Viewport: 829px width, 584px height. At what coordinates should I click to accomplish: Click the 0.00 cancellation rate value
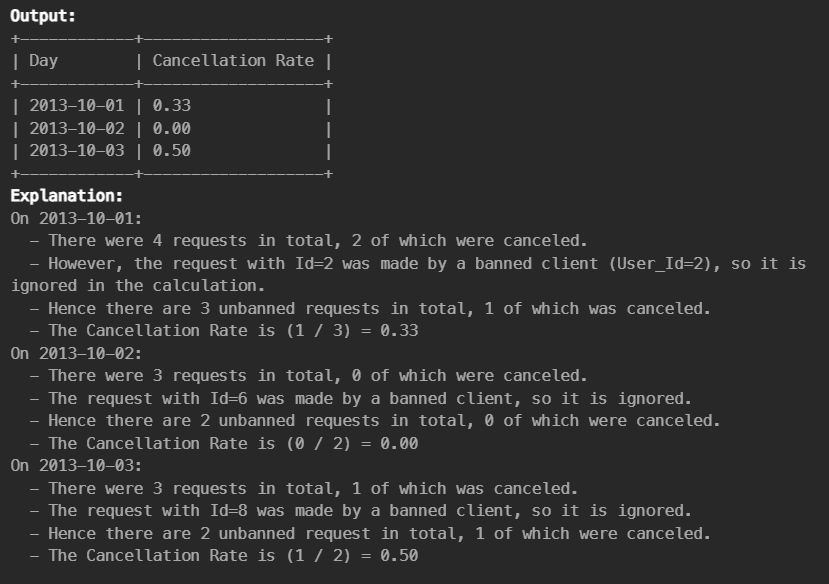click(x=171, y=128)
